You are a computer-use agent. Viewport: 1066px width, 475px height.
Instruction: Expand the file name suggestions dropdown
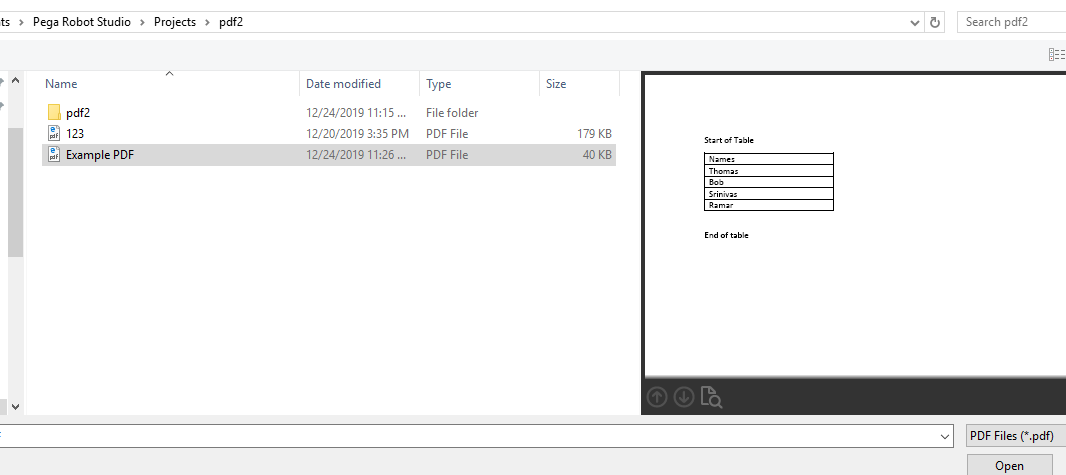click(944, 436)
